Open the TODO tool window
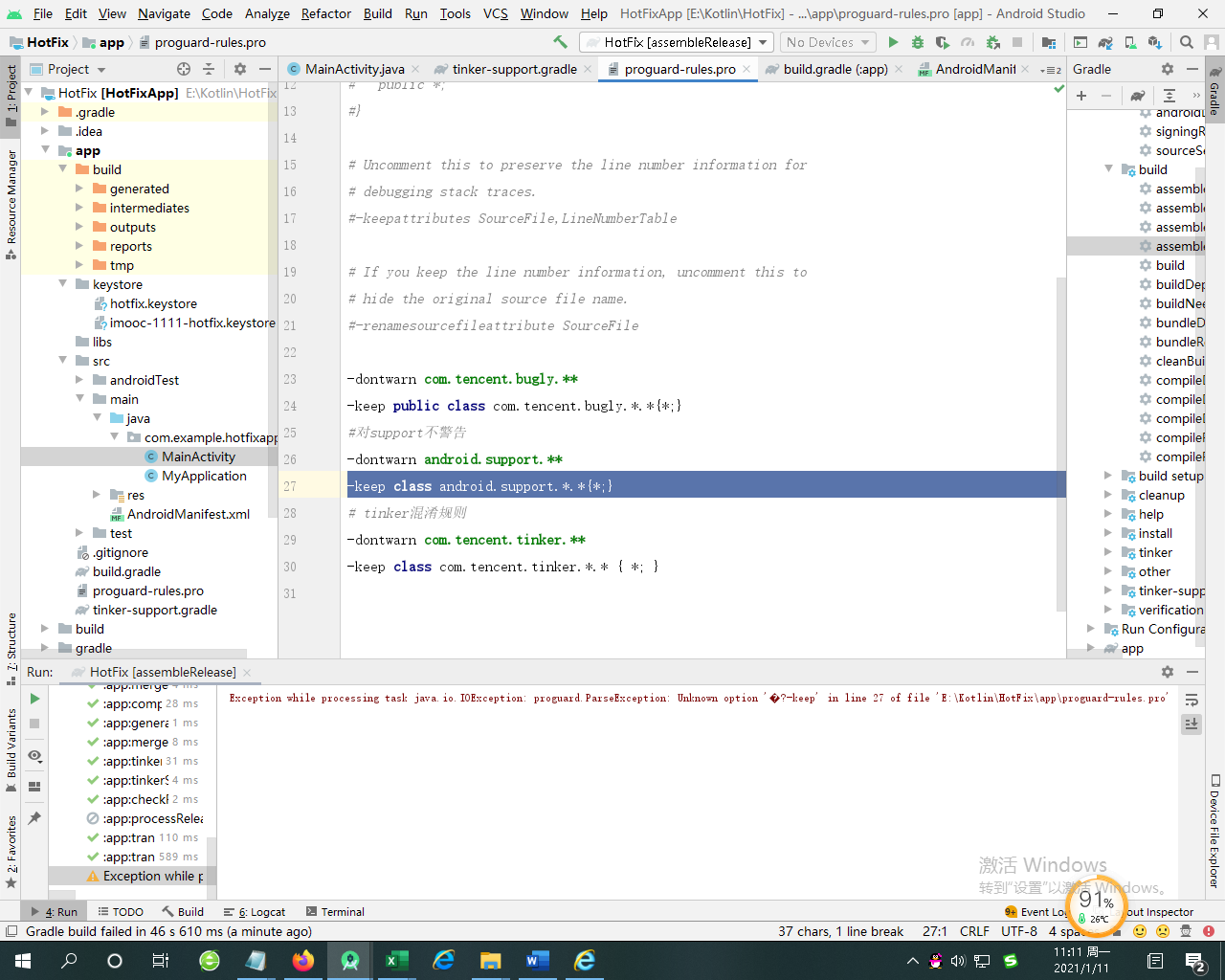This screenshot has width=1225, height=980. pyautogui.click(x=121, y=912)
